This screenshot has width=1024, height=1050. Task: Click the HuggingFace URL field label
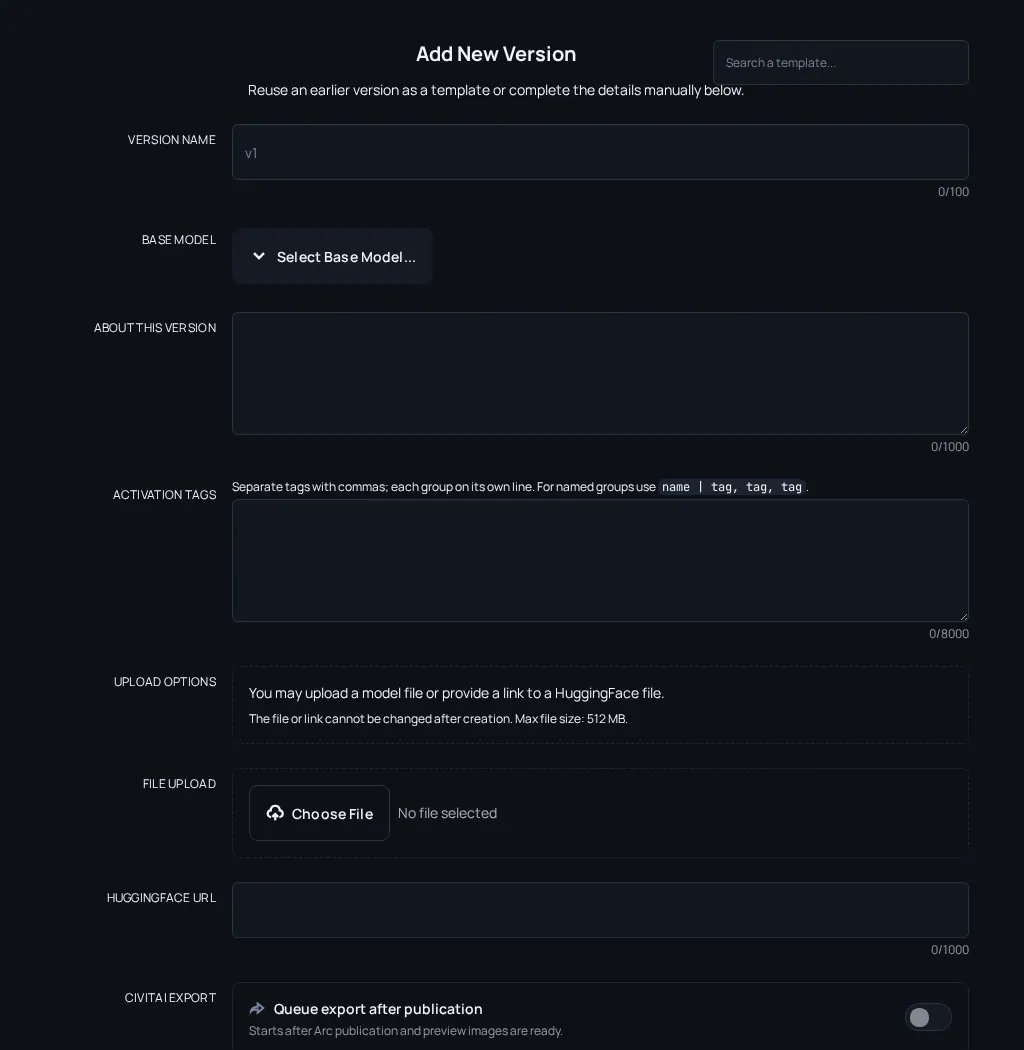pos(161,897)
